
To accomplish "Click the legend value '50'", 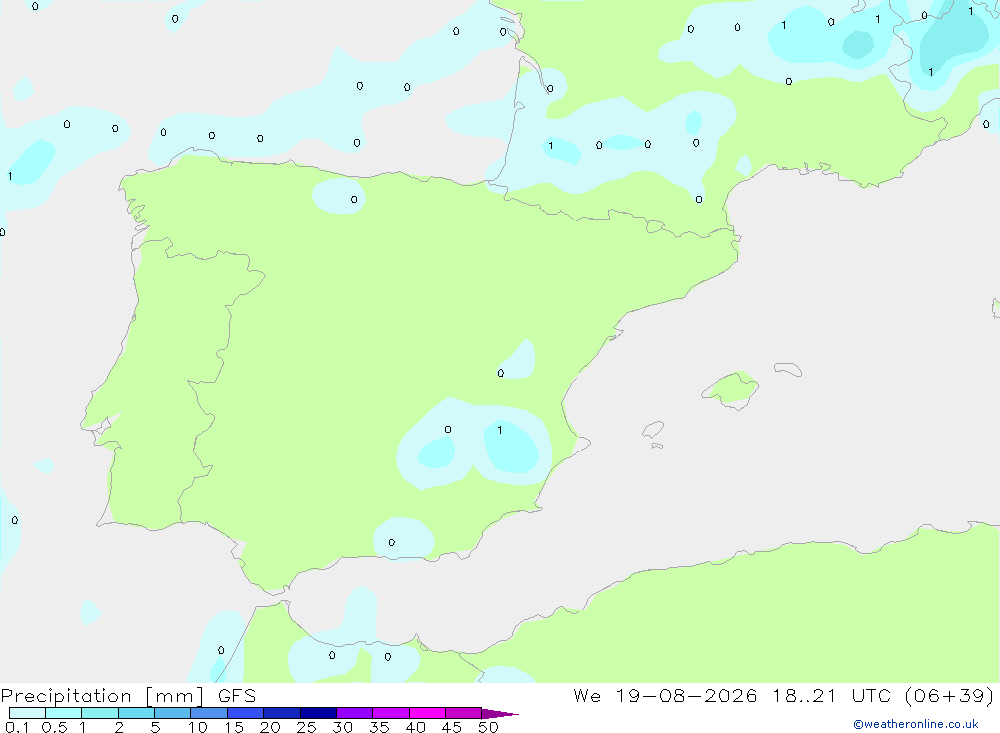I will pyautogui.click(x=488, y=727).
